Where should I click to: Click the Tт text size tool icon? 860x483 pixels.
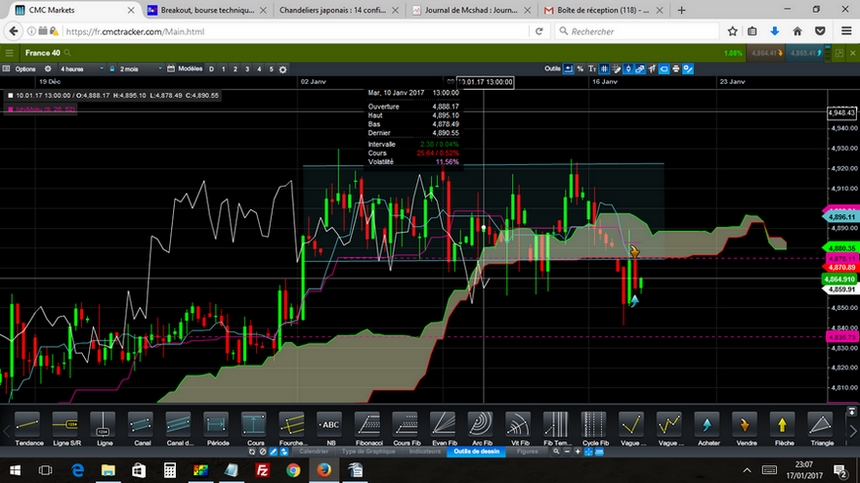[x=592, y=69]
